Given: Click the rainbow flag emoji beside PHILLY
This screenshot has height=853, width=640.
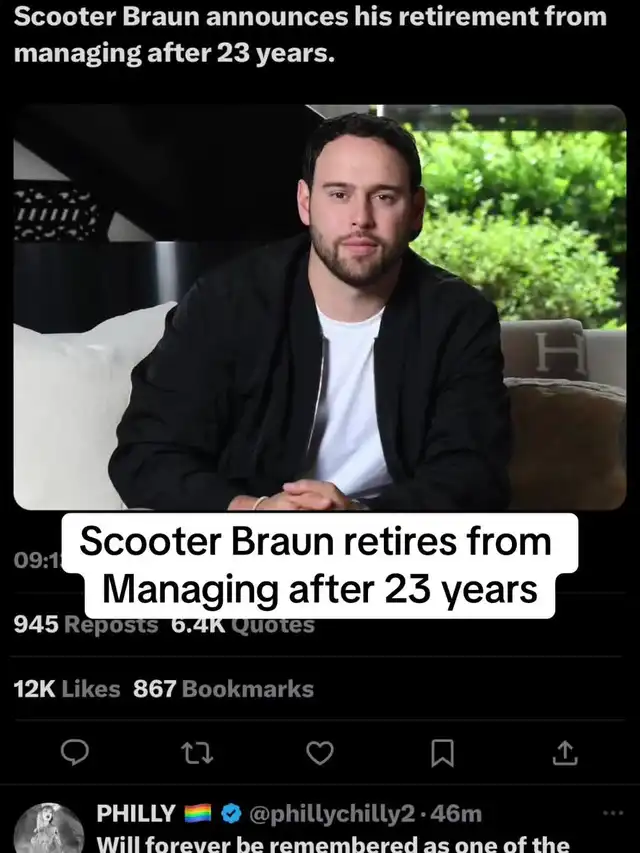Looking at the screenshot, I should [x=201, y=814].
